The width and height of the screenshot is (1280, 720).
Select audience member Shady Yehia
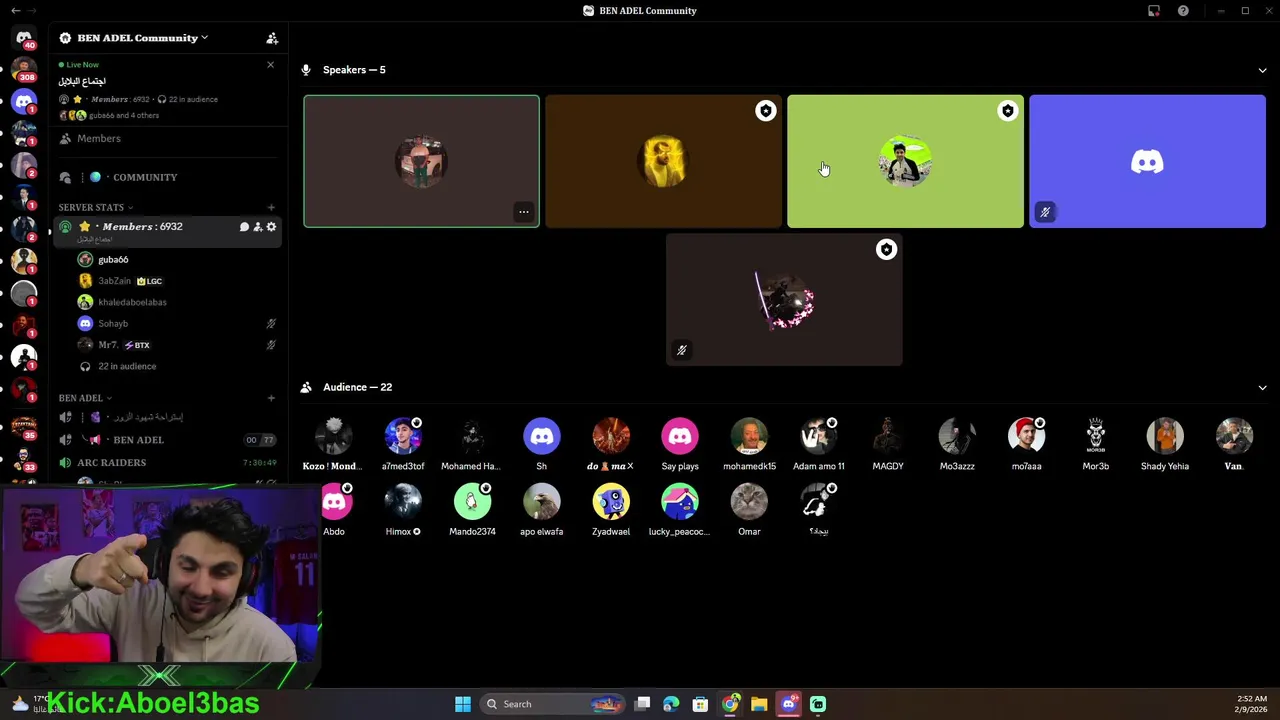(1165, 444)
